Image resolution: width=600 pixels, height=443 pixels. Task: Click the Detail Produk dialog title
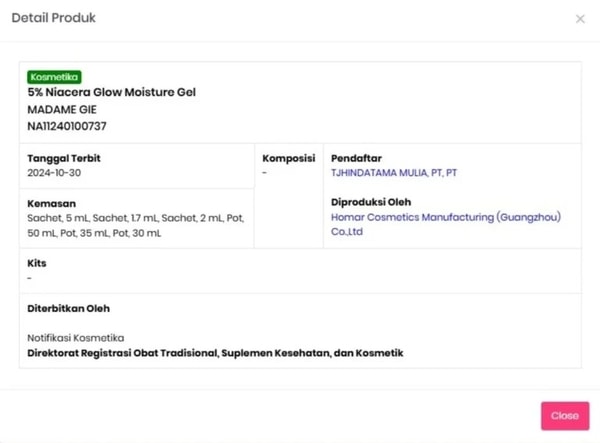coord(53,18)
